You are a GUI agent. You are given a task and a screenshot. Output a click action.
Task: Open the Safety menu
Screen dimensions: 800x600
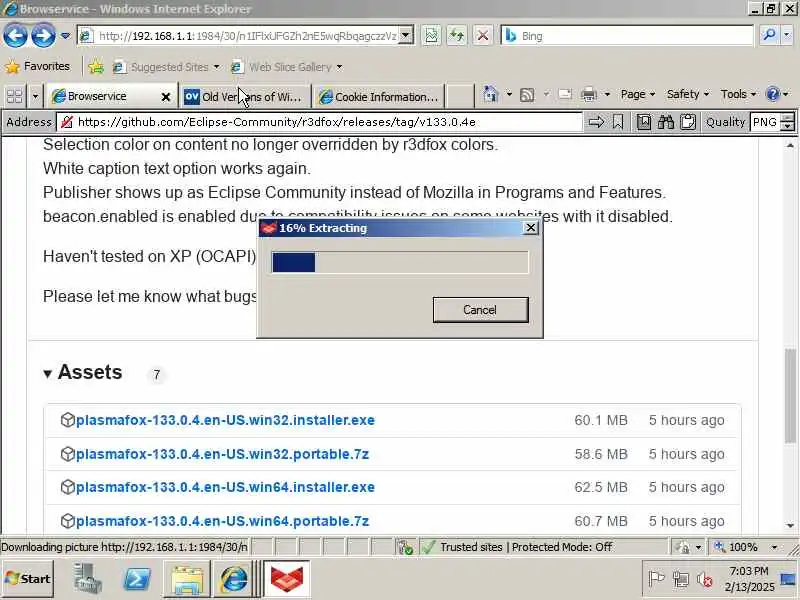click(x=688, y=94)
